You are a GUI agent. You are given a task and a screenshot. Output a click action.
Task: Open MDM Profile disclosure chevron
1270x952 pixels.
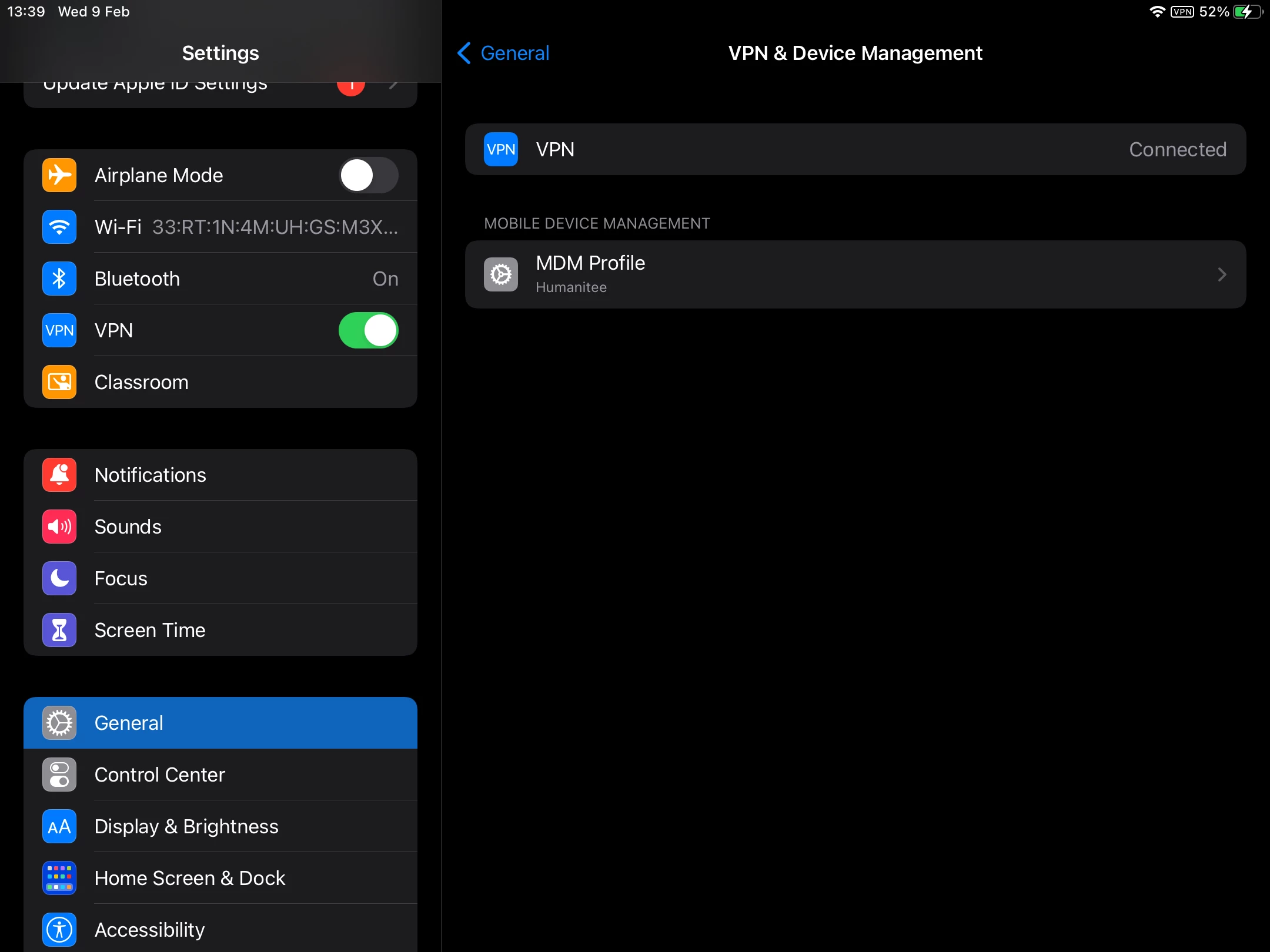(1222, 274)
